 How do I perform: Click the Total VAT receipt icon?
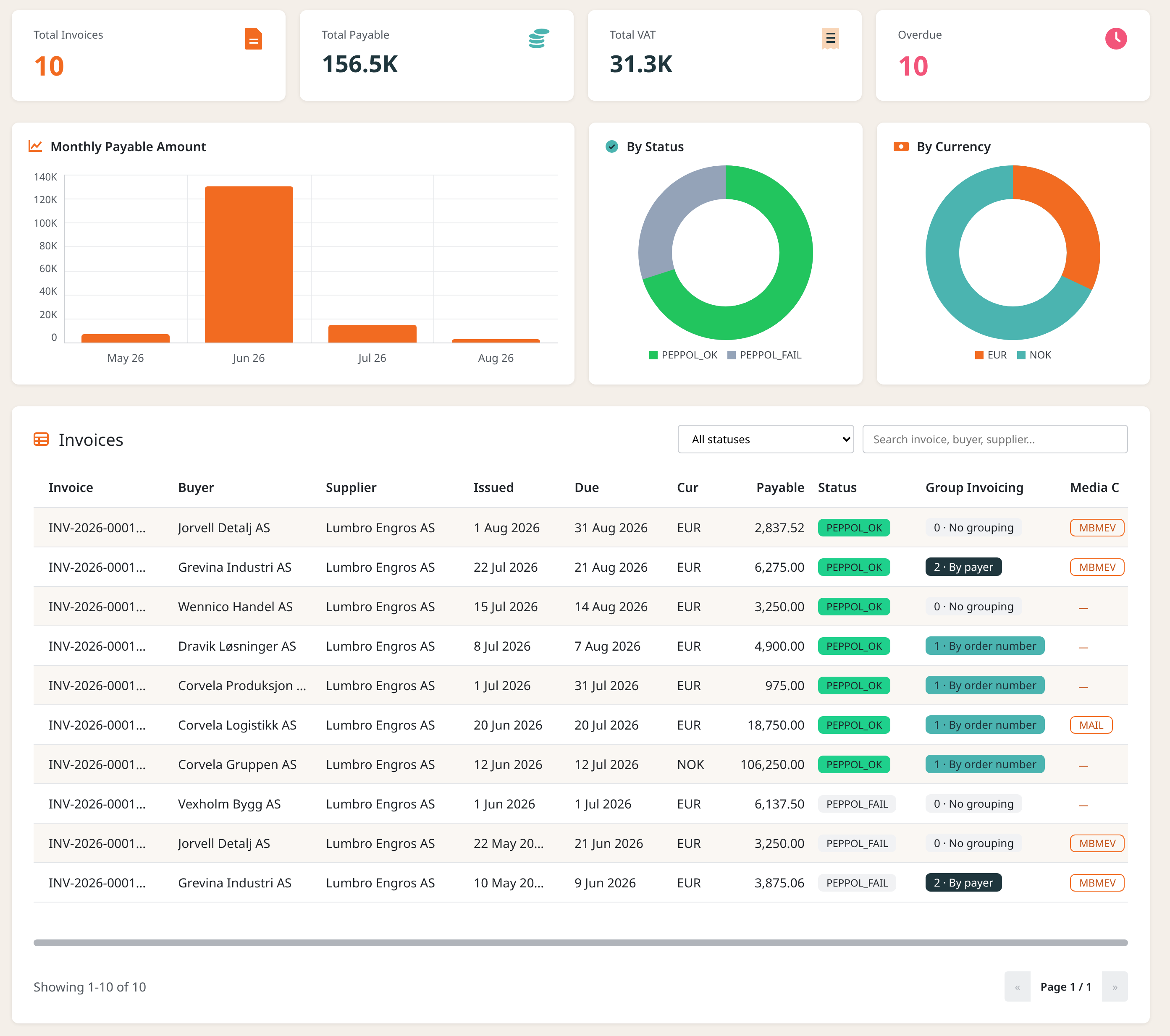830,38
